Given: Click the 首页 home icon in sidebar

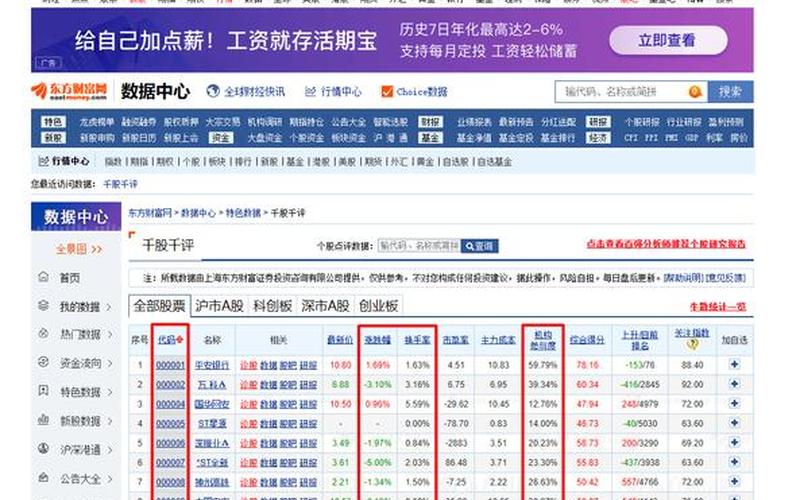Looking at the screenshot, I should [44, 277].
